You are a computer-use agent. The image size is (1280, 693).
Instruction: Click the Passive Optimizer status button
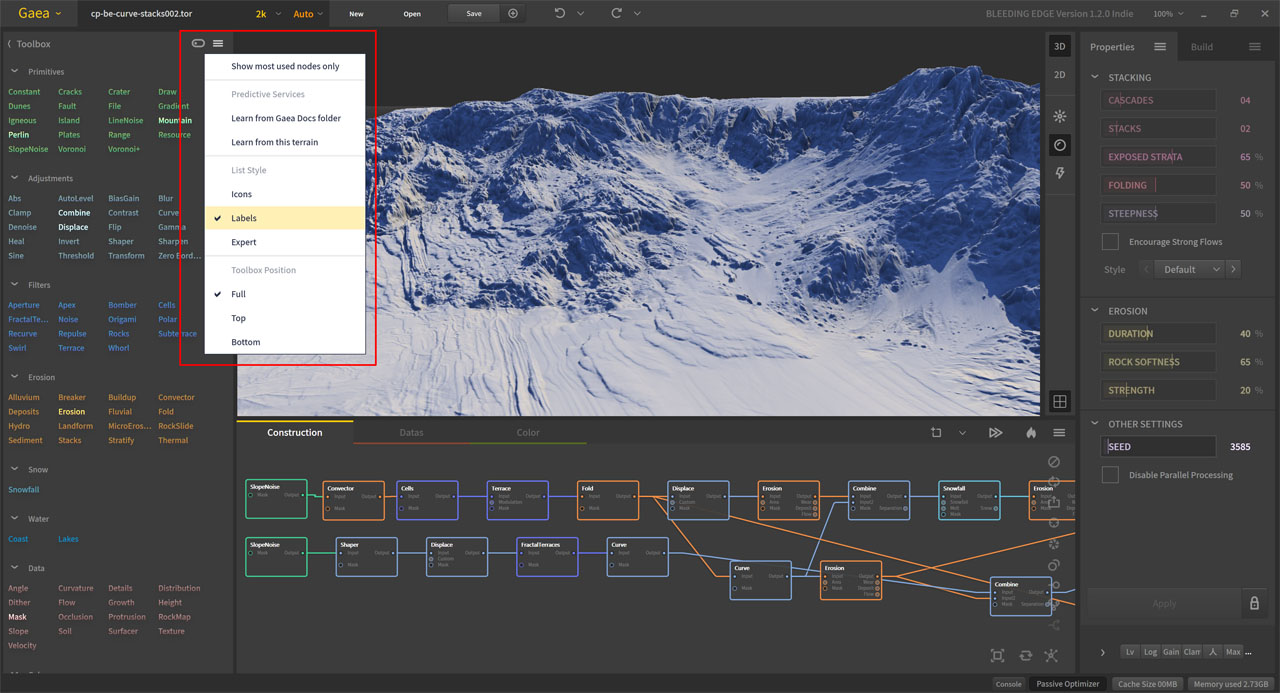click(x=1067, y=684)
